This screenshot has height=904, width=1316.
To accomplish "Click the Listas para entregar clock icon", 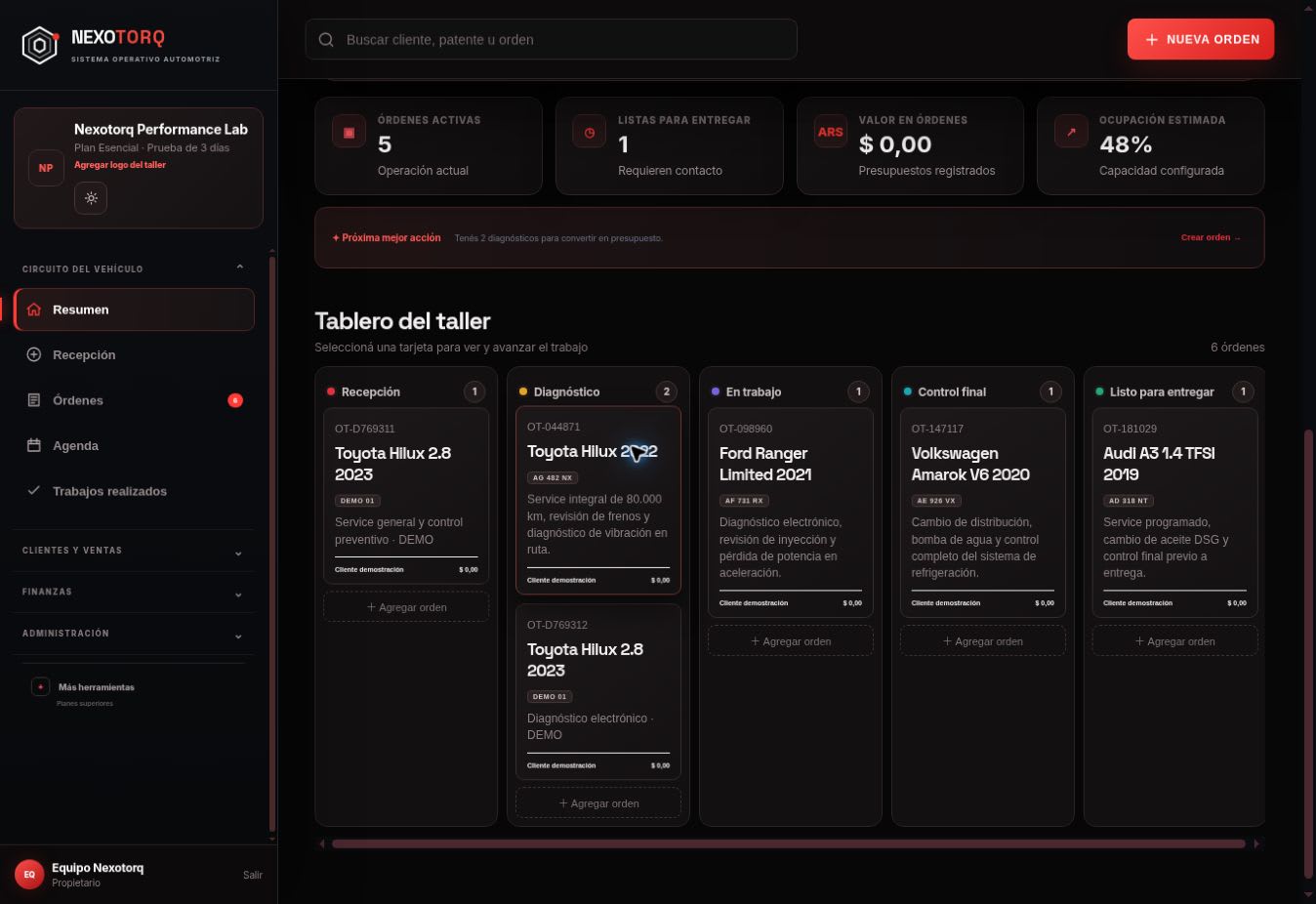I will 590,132.
